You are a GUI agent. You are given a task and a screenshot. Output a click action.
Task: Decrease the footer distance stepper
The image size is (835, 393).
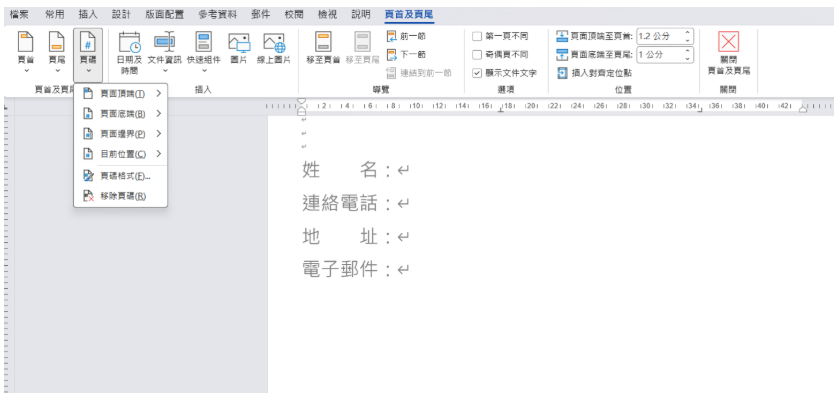coord(687,58)
